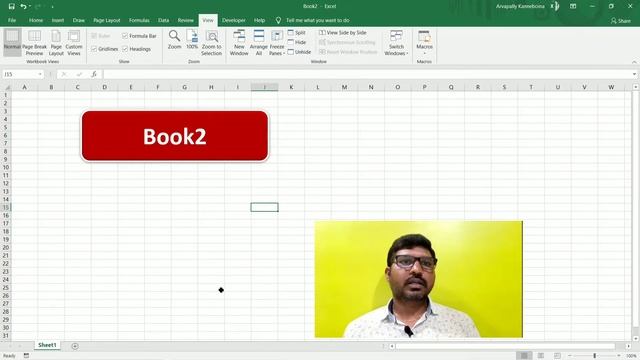Viewport: 640px width, 360px height.
Task: Click the horizontal scrollbar track
Action: (x=505, y=346)
